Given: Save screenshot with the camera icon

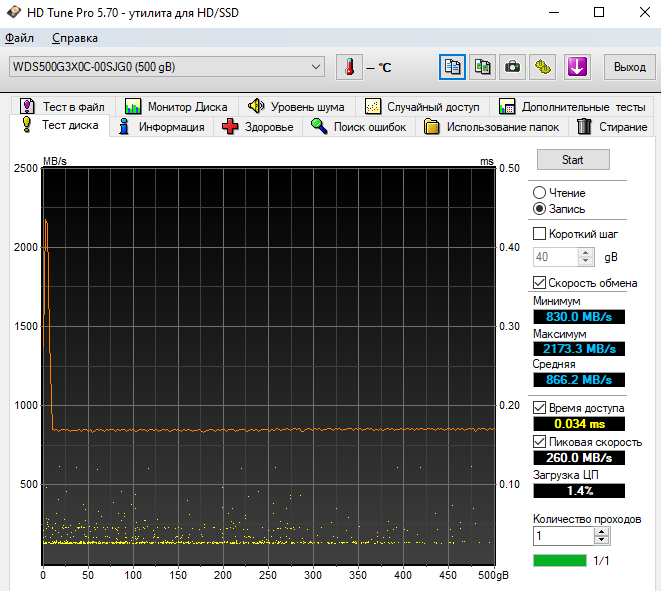Looking at the screenshot, I should pos(513,67).
